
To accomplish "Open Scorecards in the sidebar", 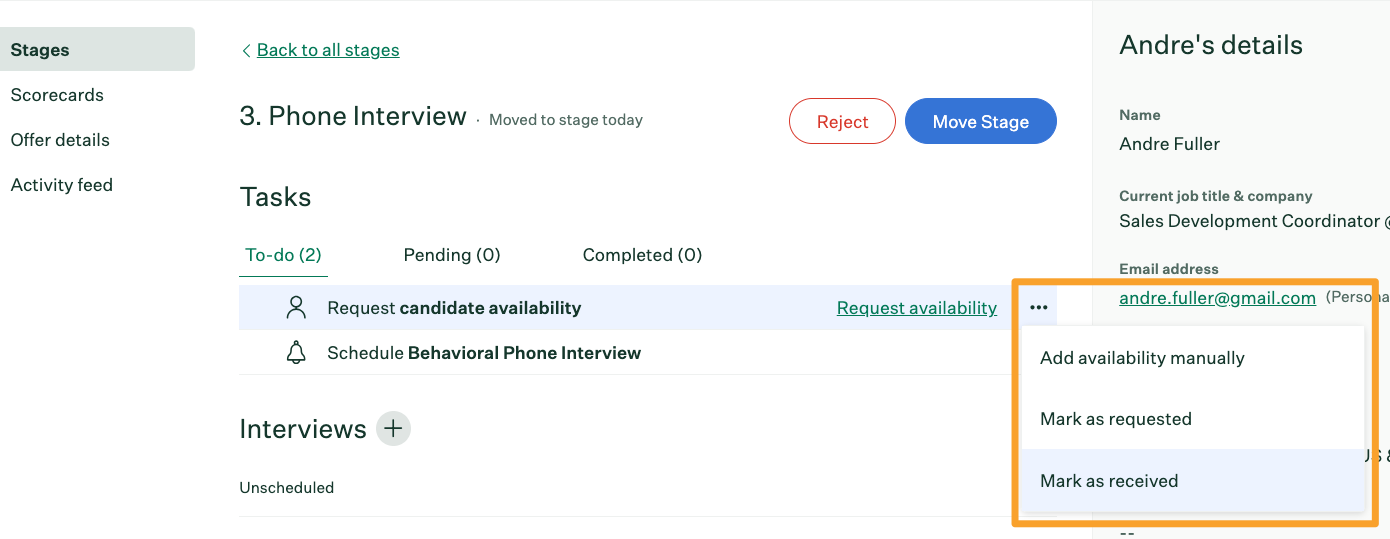I will coord(57,95).
